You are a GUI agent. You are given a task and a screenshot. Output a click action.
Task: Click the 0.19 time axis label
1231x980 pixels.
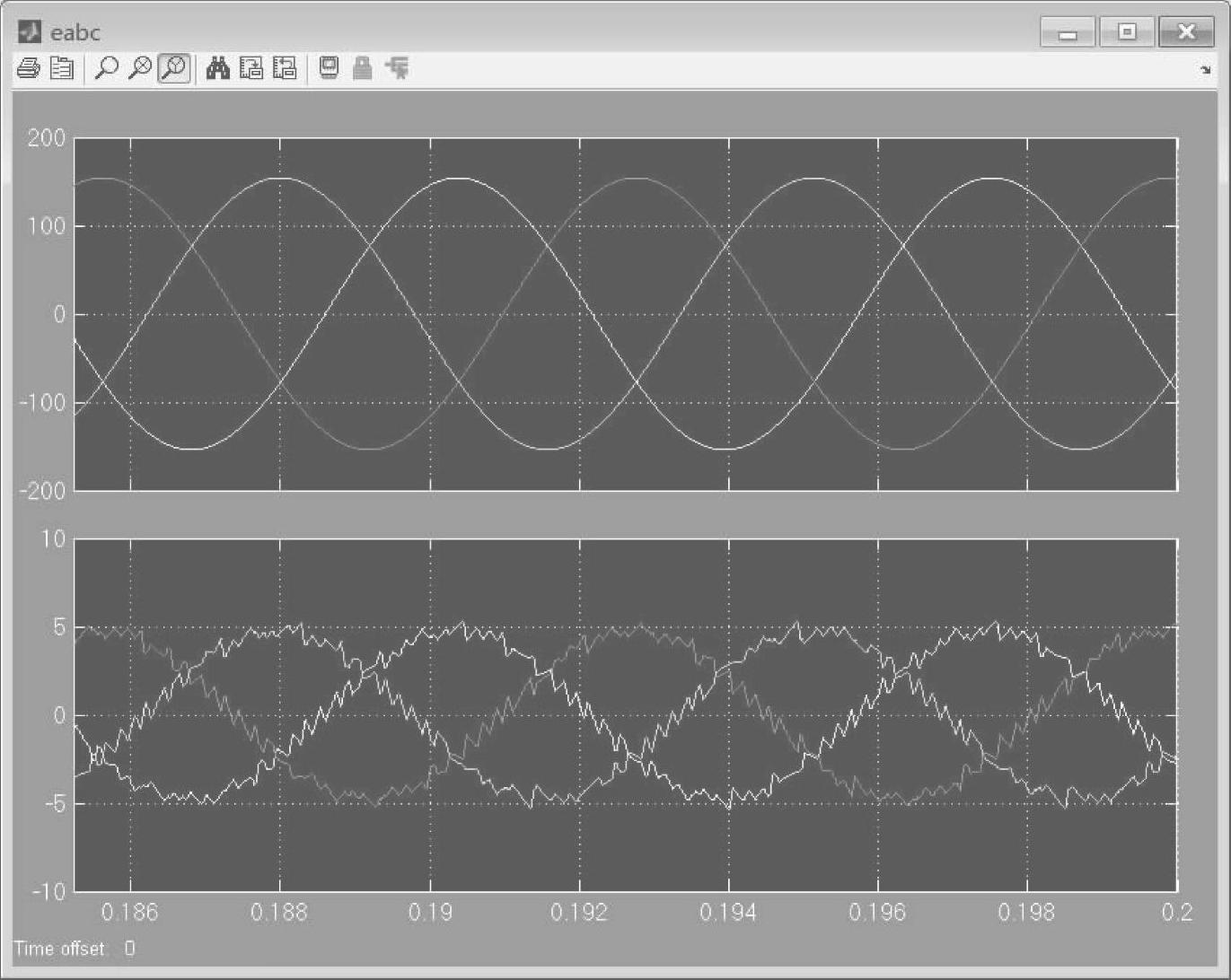(x=429, y=913)
